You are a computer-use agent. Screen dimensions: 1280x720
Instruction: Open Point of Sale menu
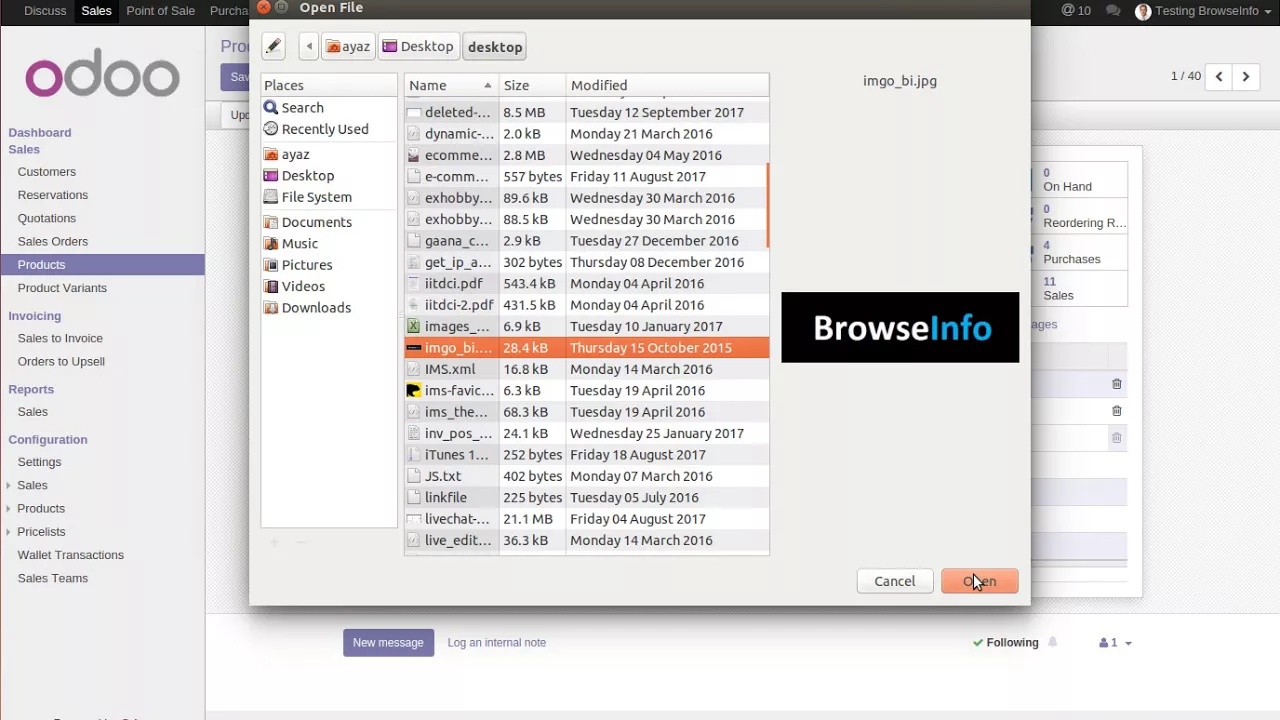click(x=160, y=11)
